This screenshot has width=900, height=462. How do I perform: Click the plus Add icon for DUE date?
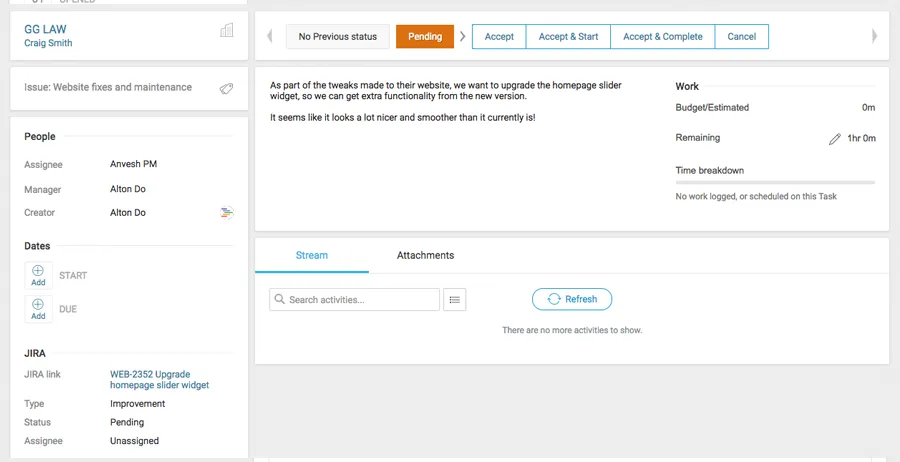38,309
